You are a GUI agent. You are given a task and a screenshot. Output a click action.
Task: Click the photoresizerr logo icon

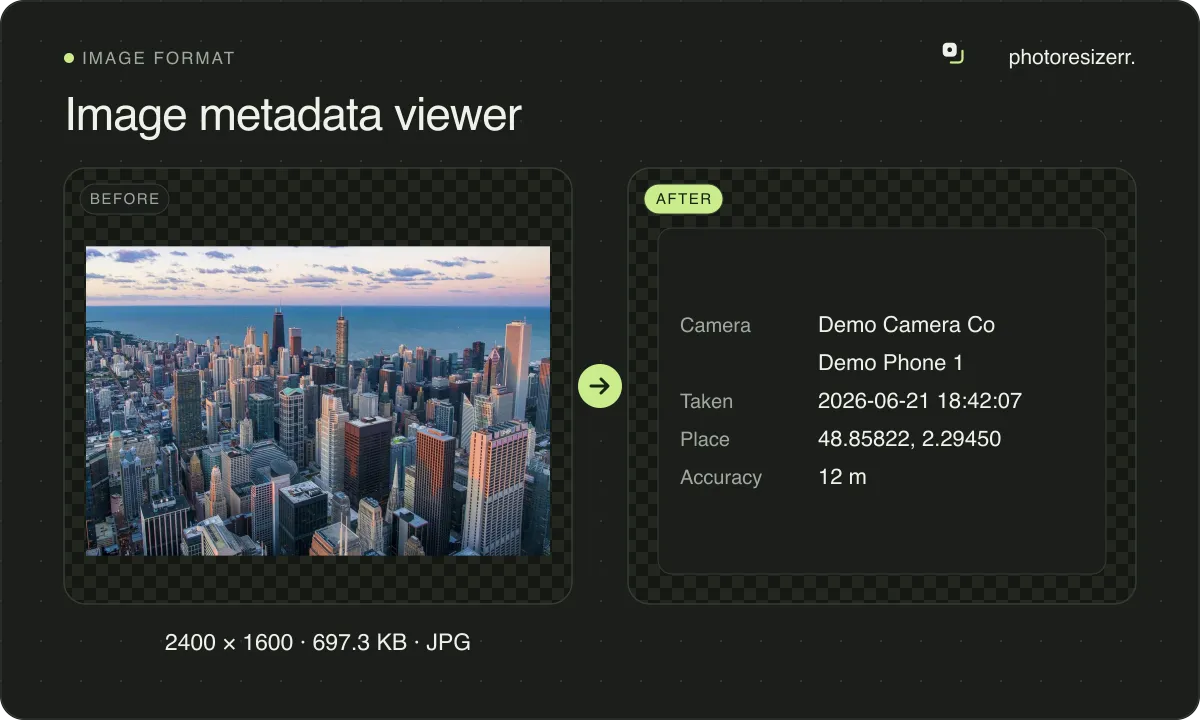(x=953, y=53)
